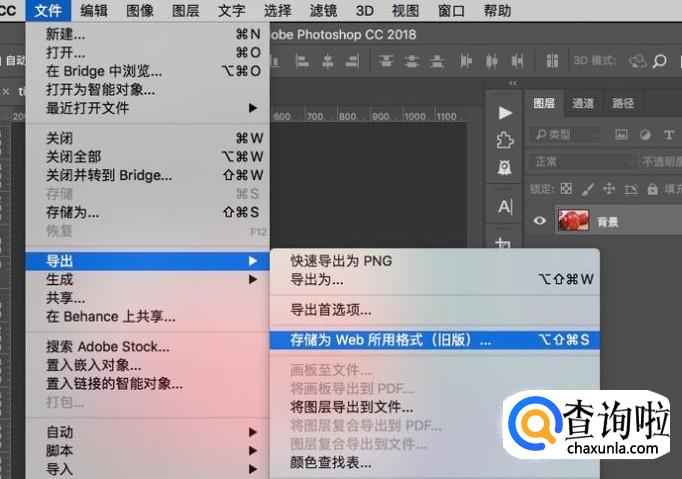The image size is (682, 479).
Task: Toggle pixel layer filter icon
Action: coord(621,135)
